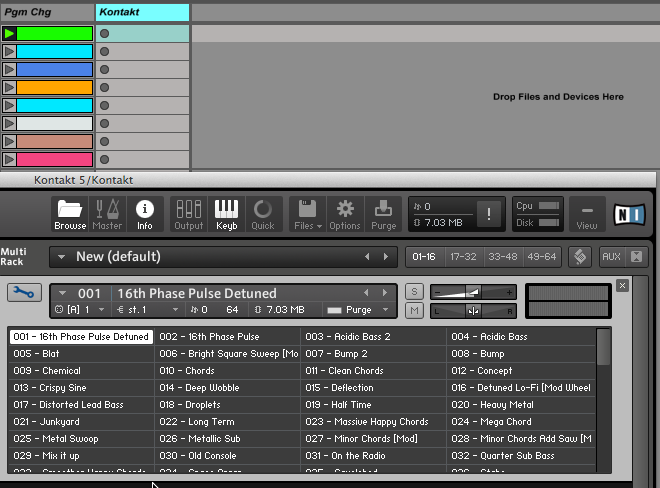This screenshot has width=660, height=488.
Task: Open the Files disk menu
Action: [x=308, y=214]
